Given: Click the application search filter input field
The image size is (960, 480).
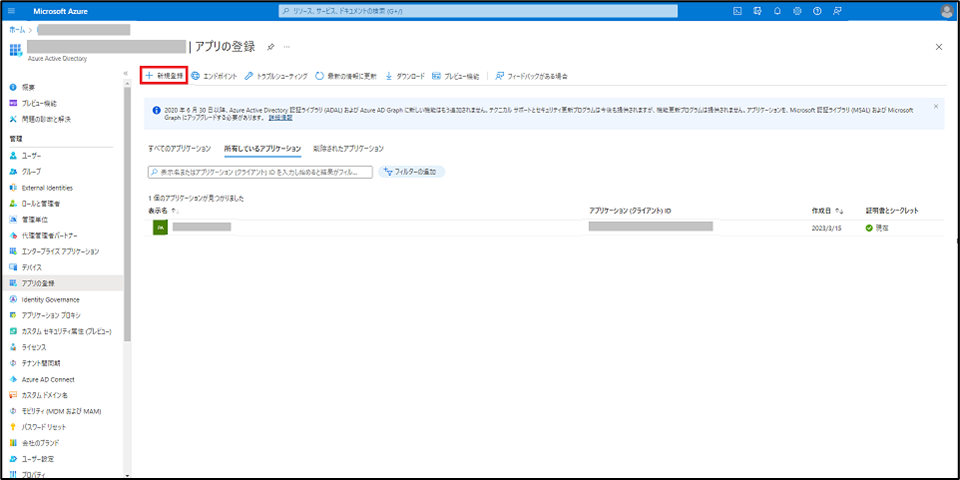Looking at the screenshot, I should point(260,173).
